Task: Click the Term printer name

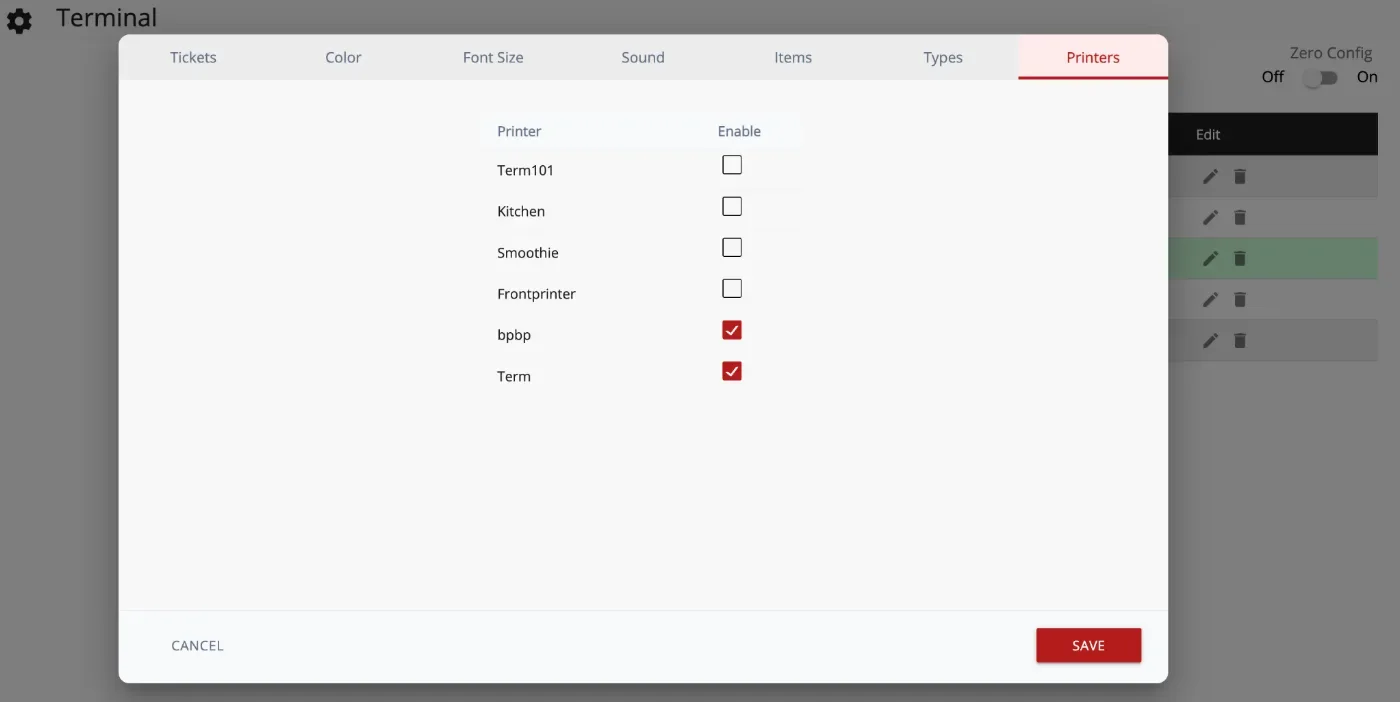Action: tap(513, 376)
